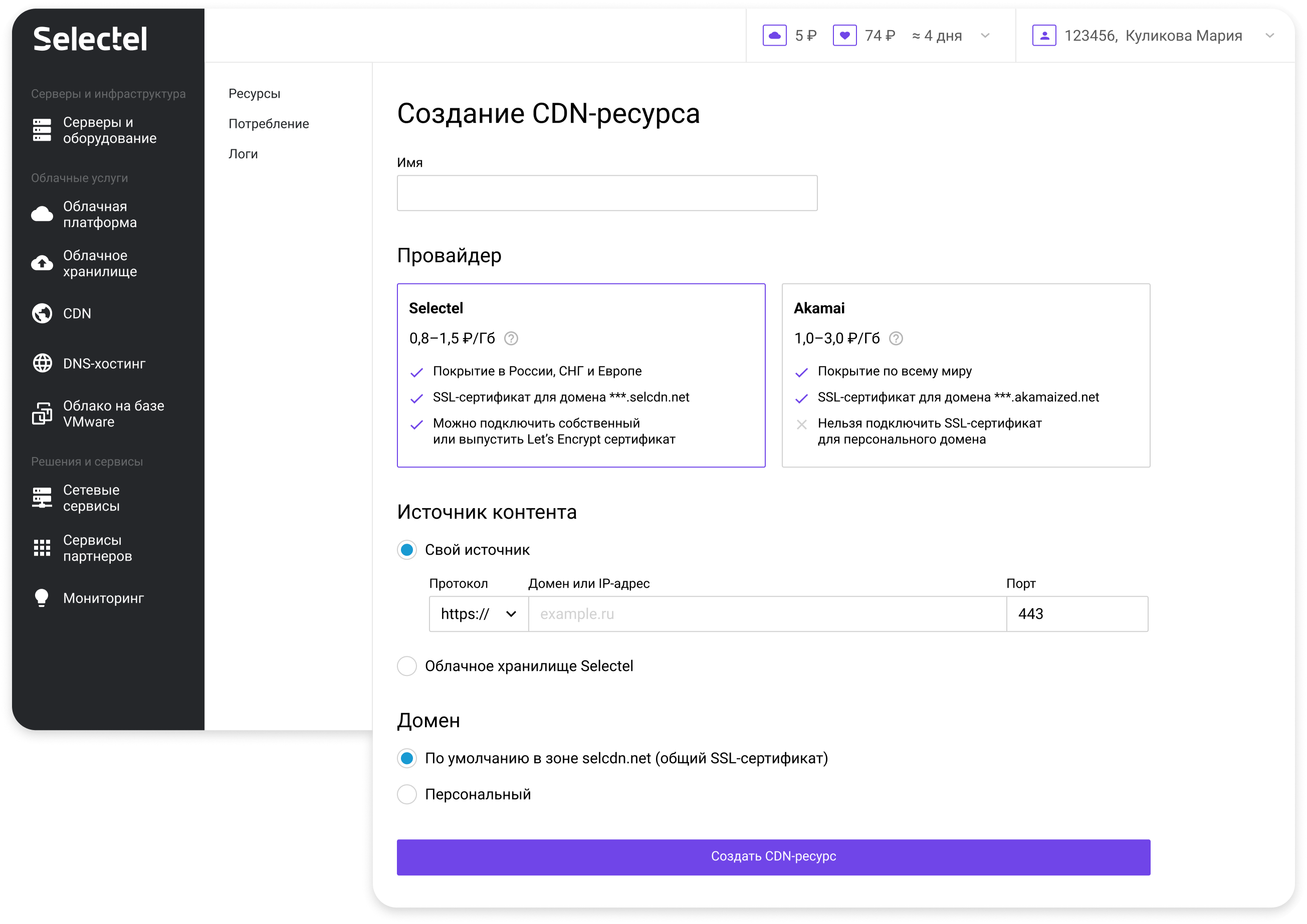
Task: Focus the Домен или IP-адрес field
Action: 767,614
